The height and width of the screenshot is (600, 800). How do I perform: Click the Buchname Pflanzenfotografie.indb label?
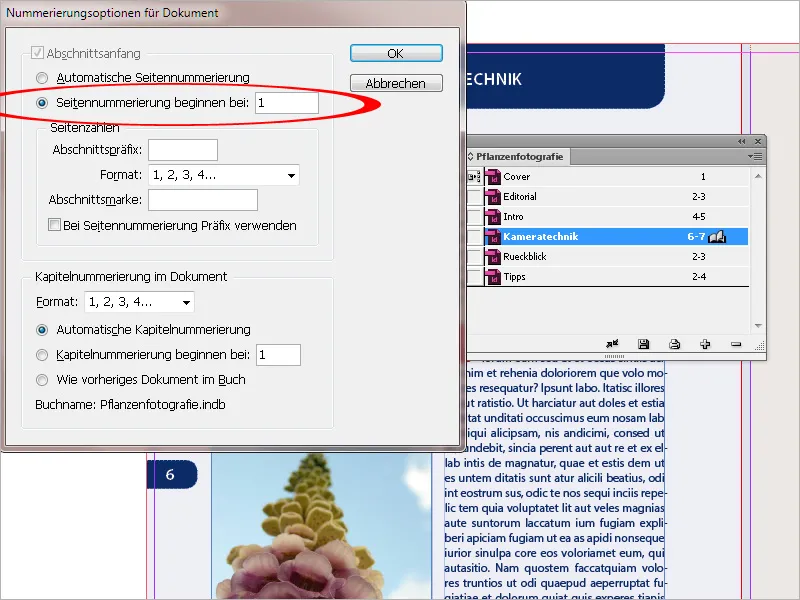click(130, 405)
